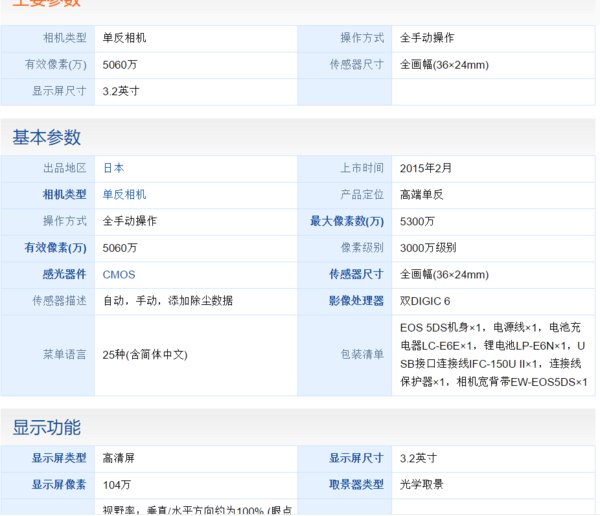The width and height of the screenshot is (600, 516).
Task: Click the 感光器件 label
Action: tap(64, 274)
